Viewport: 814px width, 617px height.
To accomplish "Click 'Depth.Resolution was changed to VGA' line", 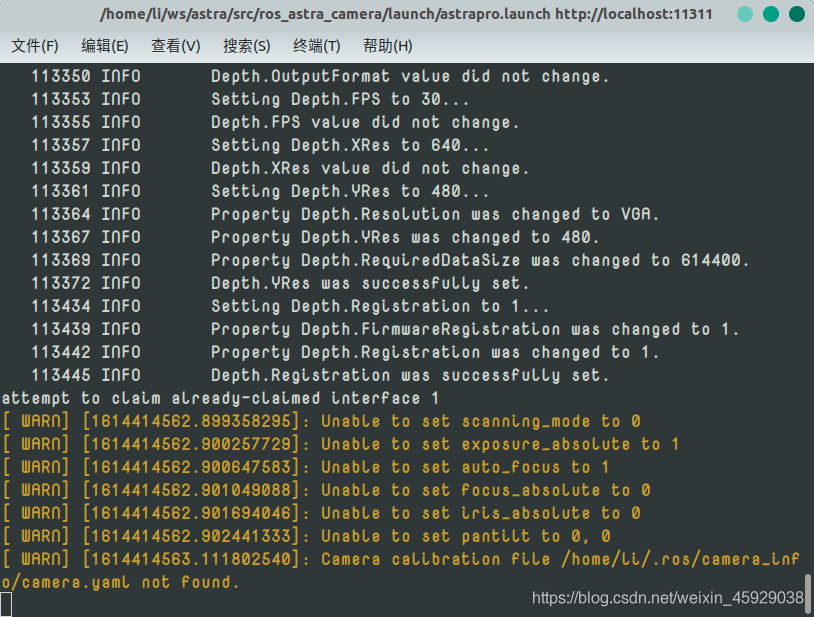I will tap(345, 214).
